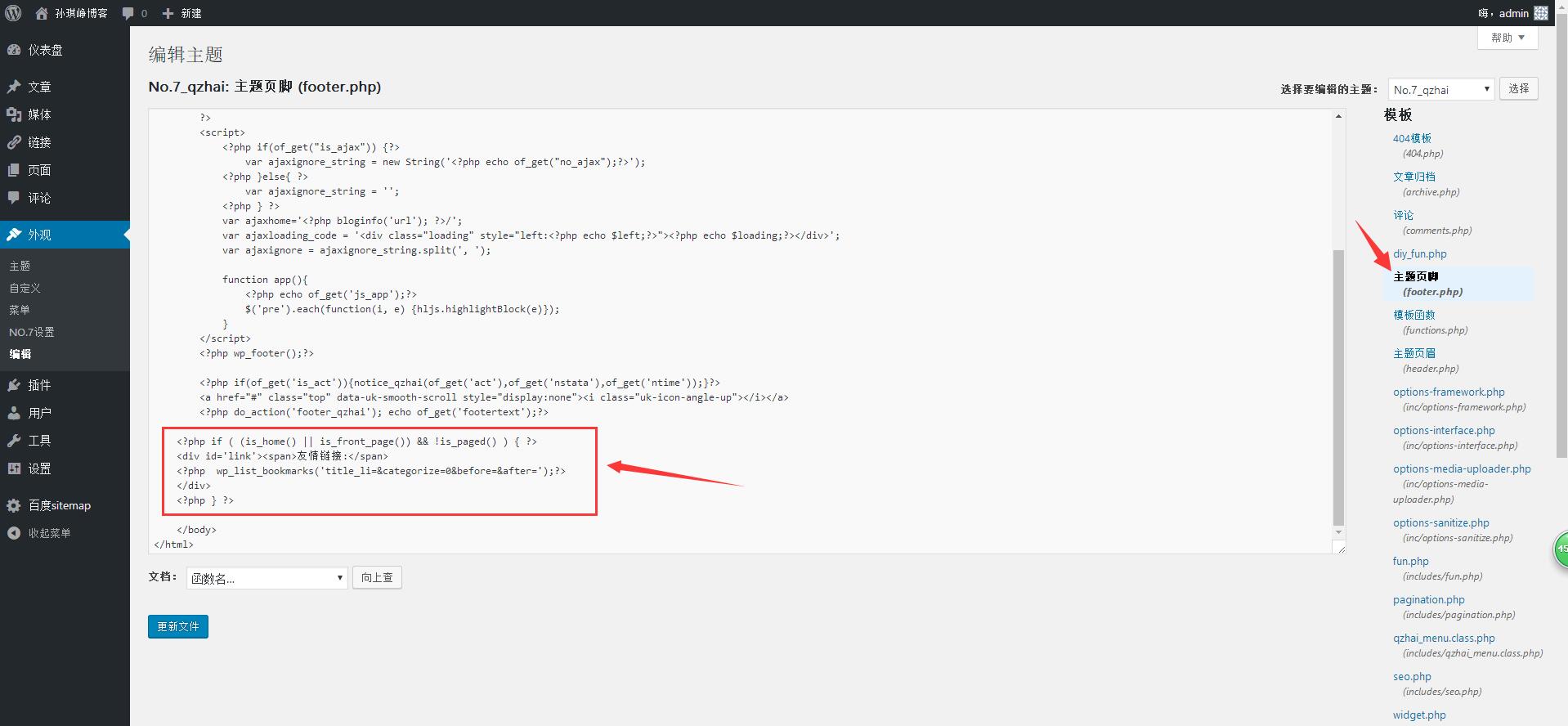Click the 页面 pages icon
The height and width of the screenshot is (726, 1568).
pos(14,170)
